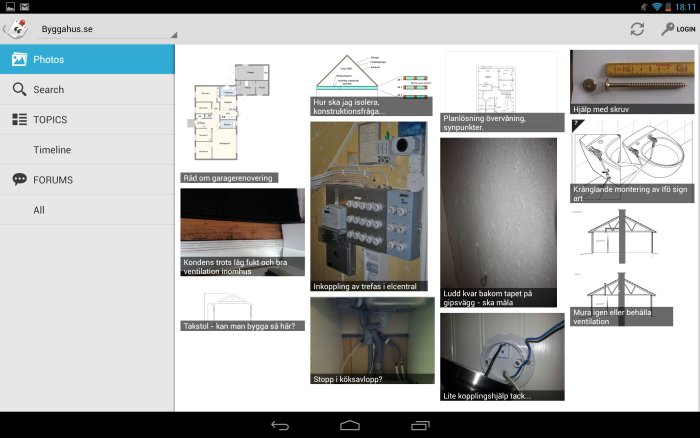Open 'Kondens trots låg fukt' photo
700x438 pixels.
242,232
